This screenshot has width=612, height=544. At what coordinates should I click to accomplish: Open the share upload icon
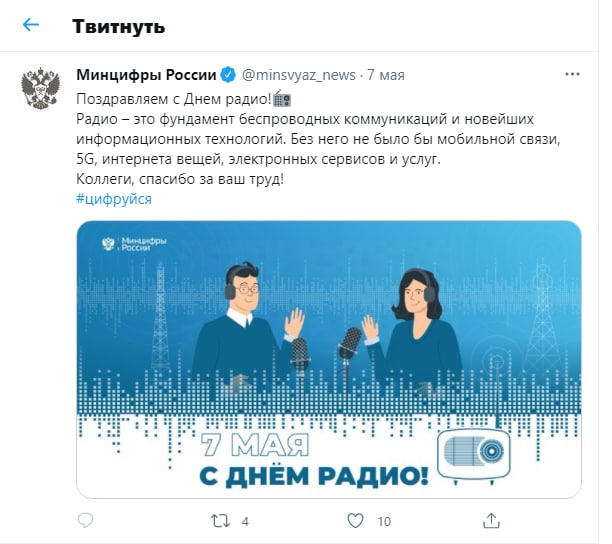491,521
